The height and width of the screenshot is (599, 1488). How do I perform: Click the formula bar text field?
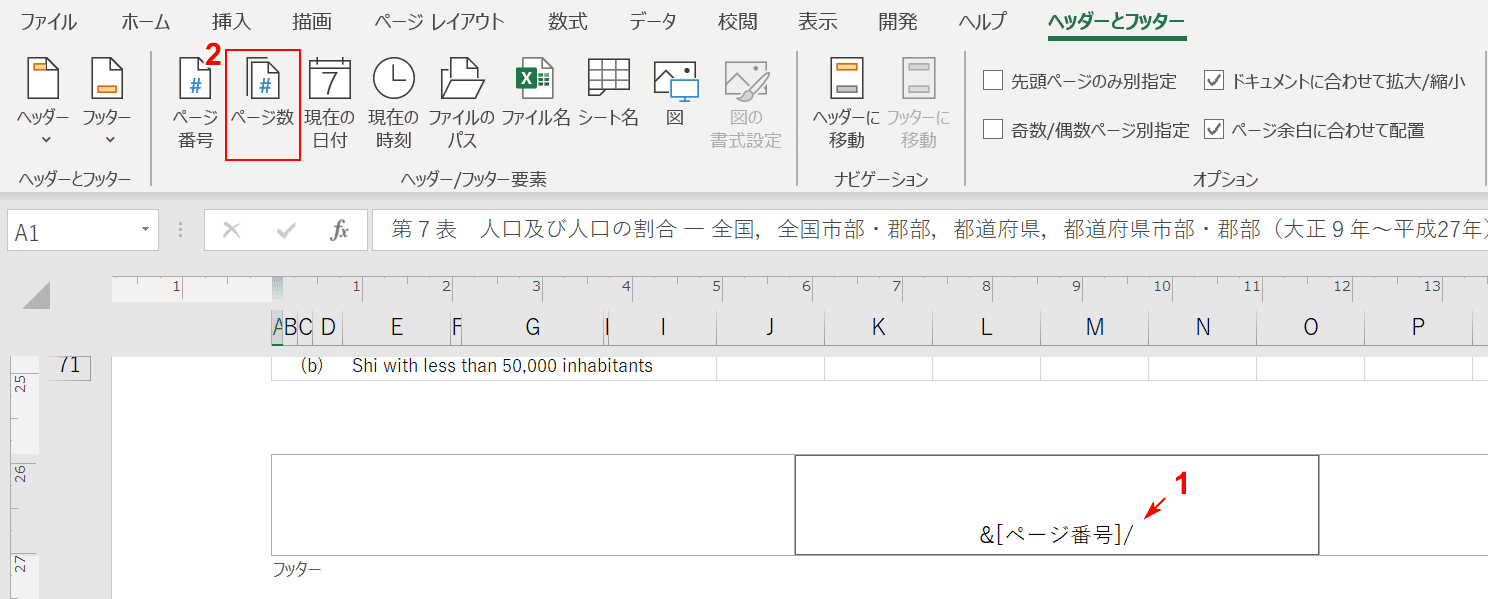pos(930,231)
